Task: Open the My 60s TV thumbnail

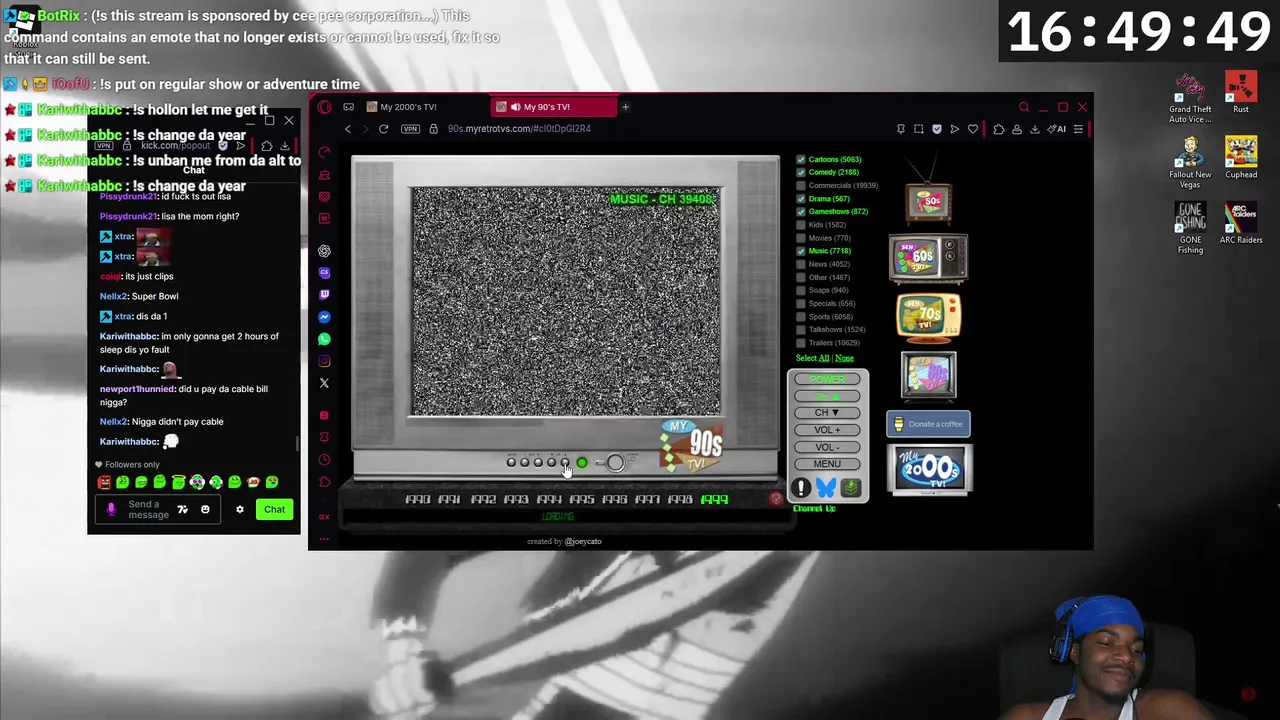Action: (x=928, y=258)
